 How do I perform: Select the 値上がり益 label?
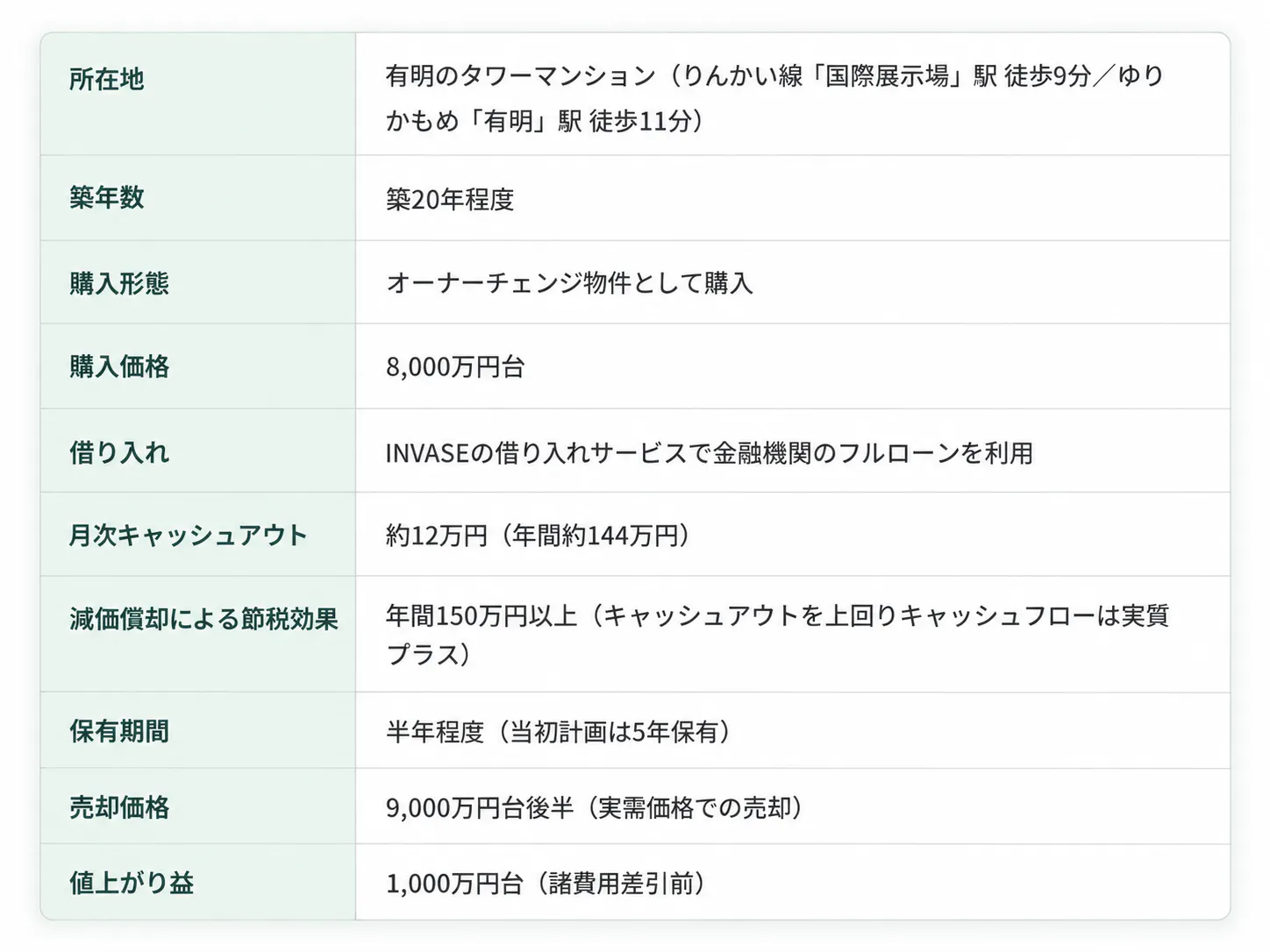point(132,883)
